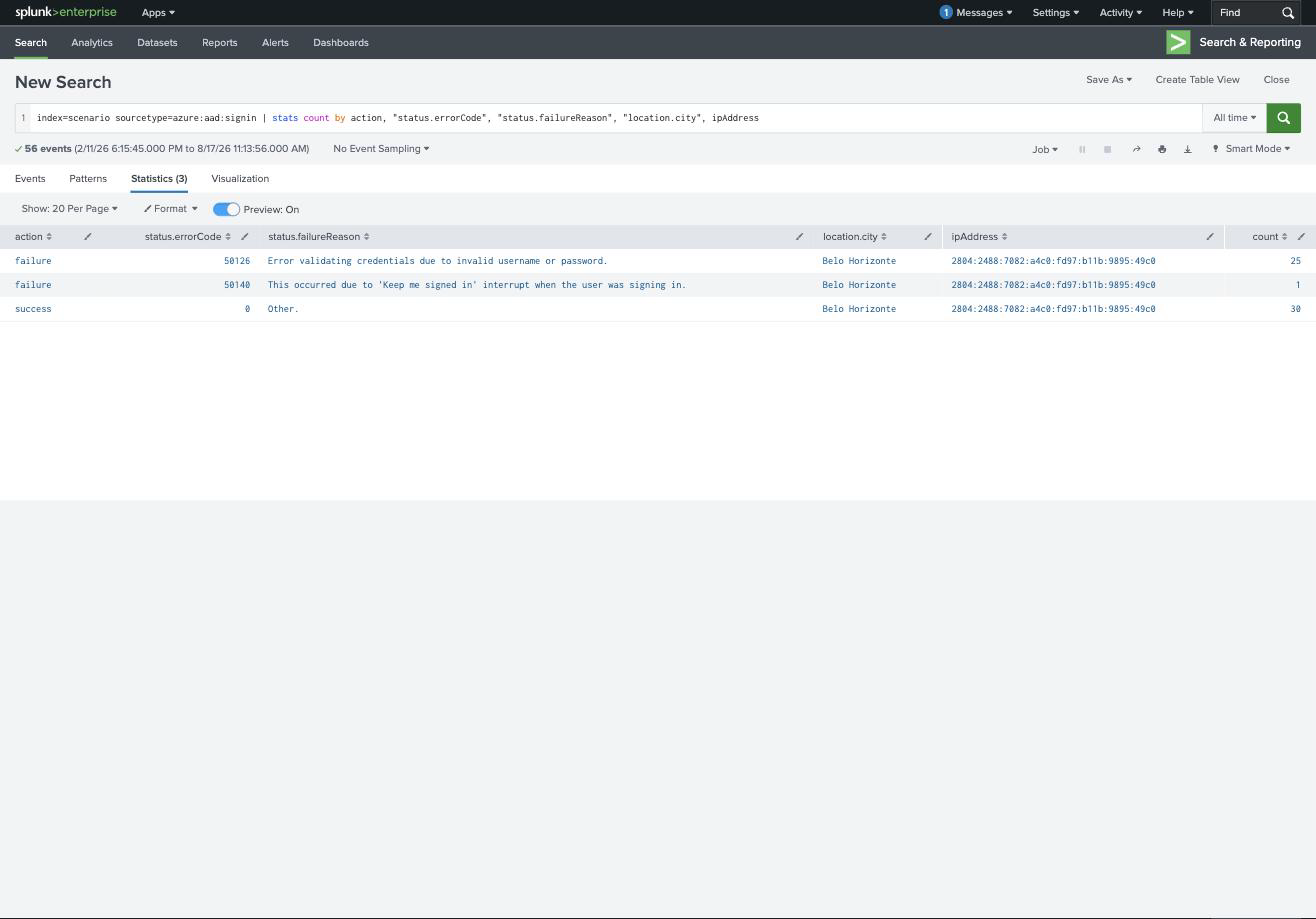The image size is (1316, 919).
Task: Go to Dashboards in nav bar
Action: click(341, 43)
